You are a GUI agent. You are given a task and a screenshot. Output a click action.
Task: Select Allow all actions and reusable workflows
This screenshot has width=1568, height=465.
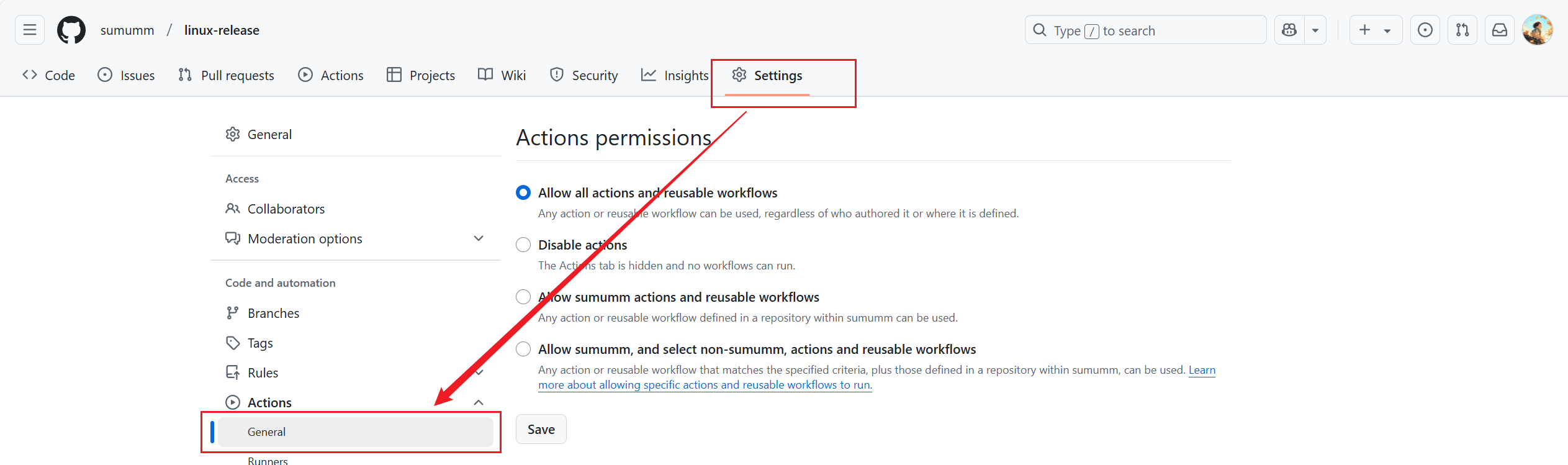pos(523,192)
